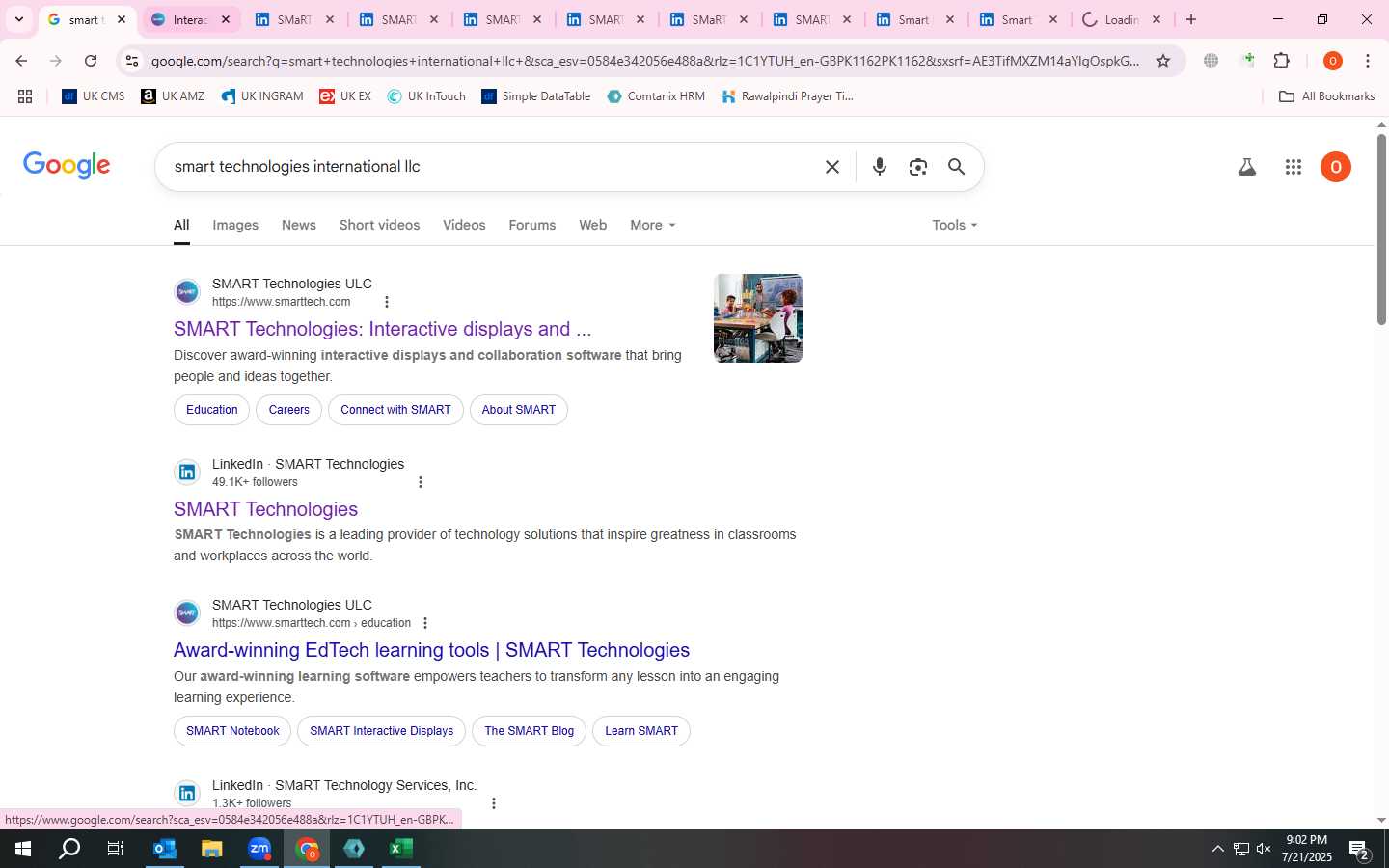Click About SMART chip
Screen dimensions: 1389x868
coord(519,410)
